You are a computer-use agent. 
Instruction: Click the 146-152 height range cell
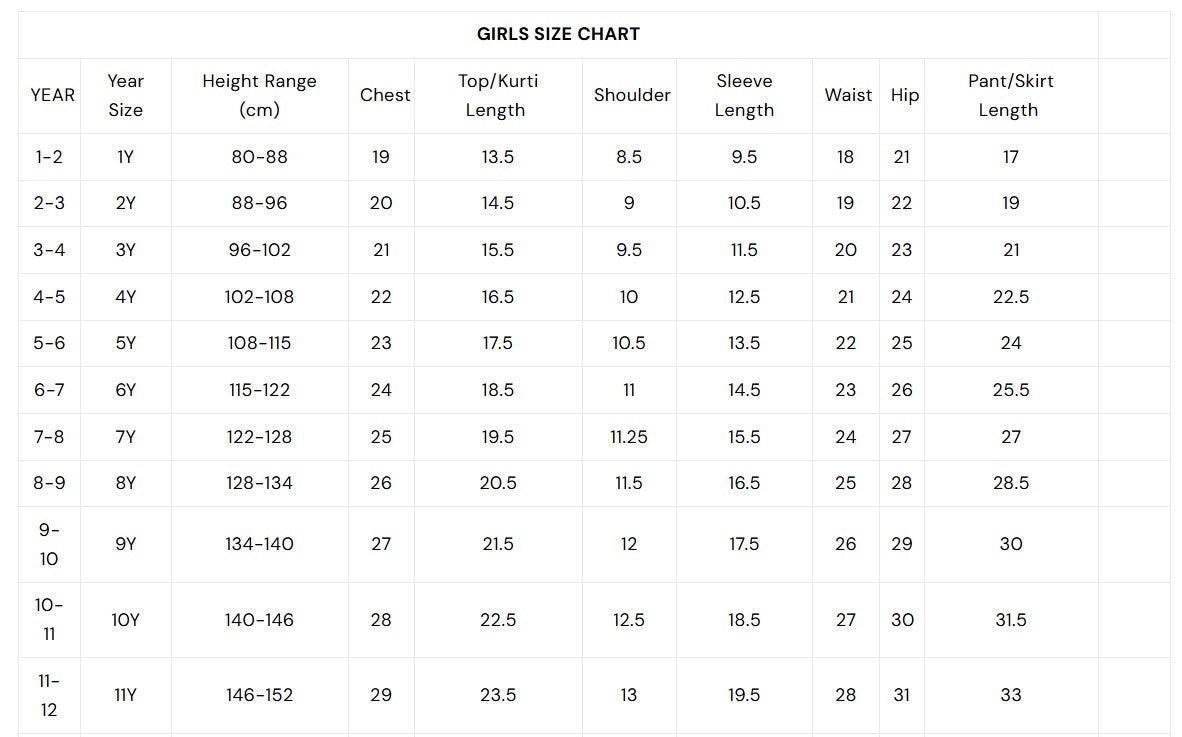259,695
